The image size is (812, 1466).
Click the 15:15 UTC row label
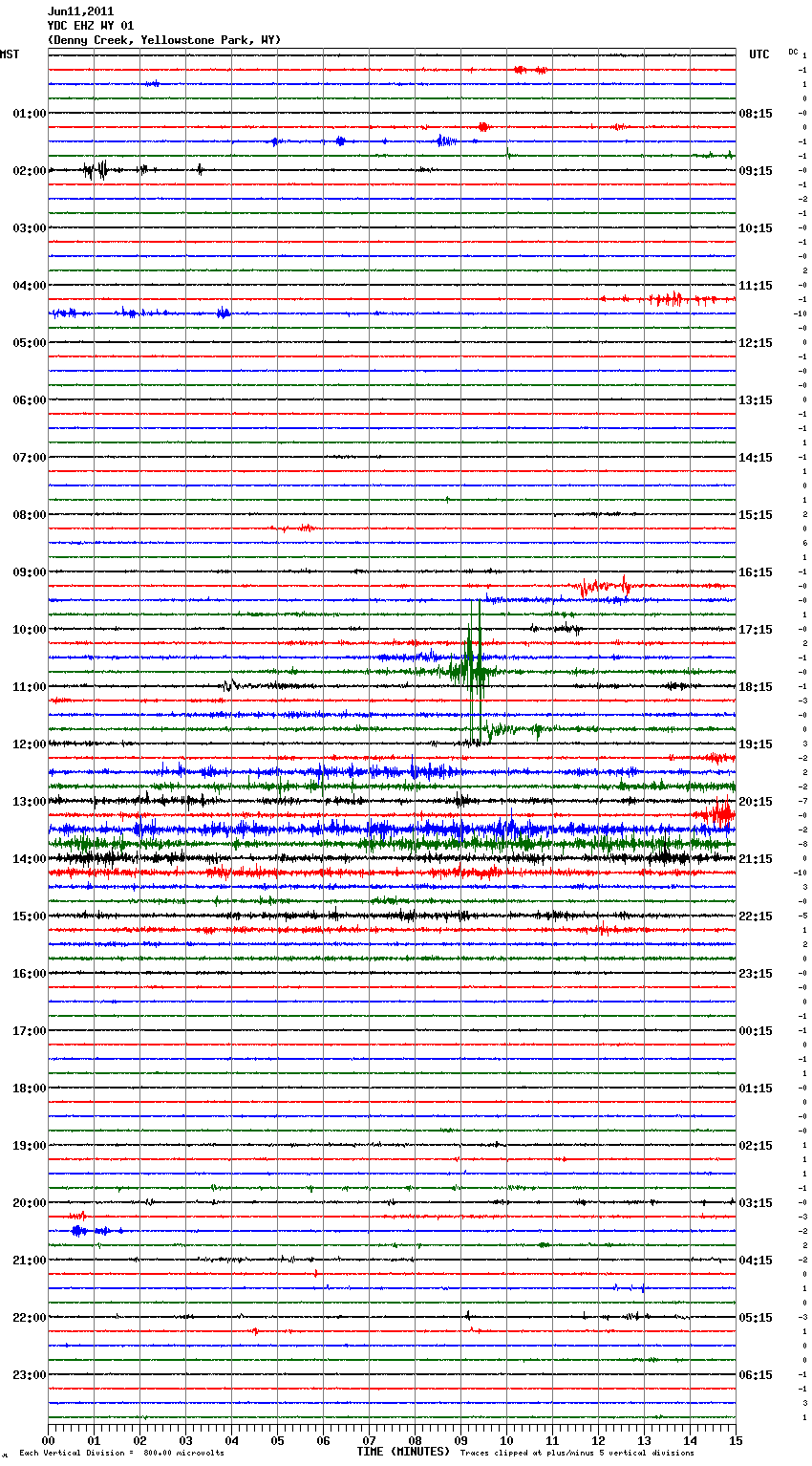[x=756, y=514]
